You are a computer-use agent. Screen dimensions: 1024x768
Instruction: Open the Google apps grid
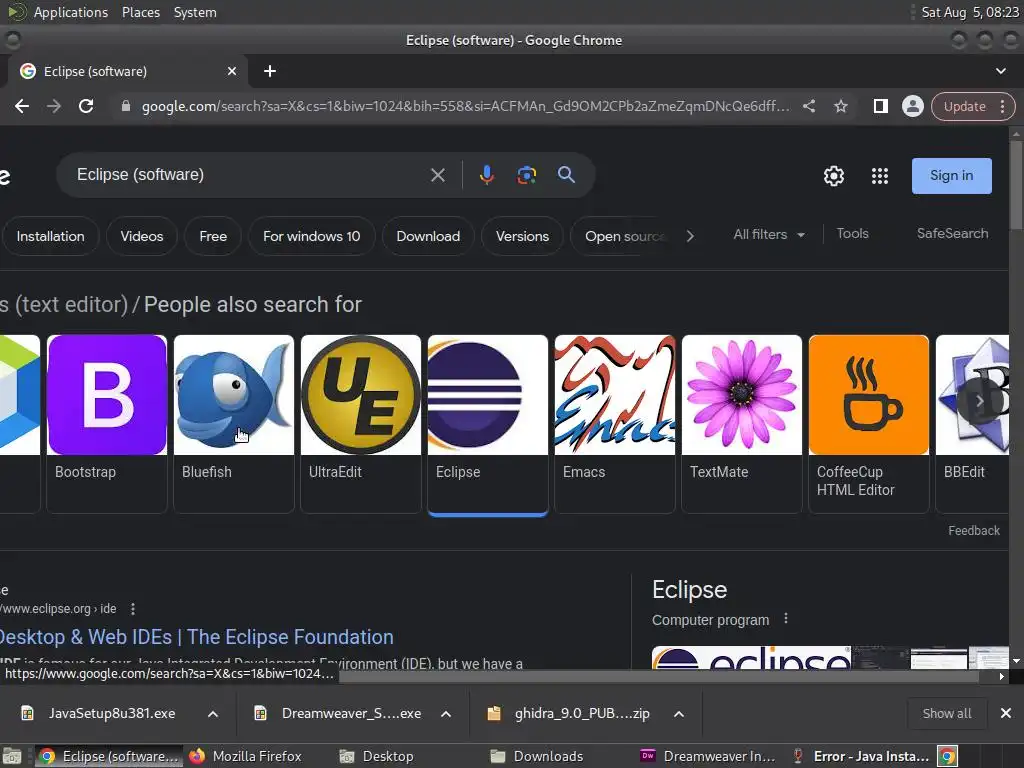coord(880,176)
